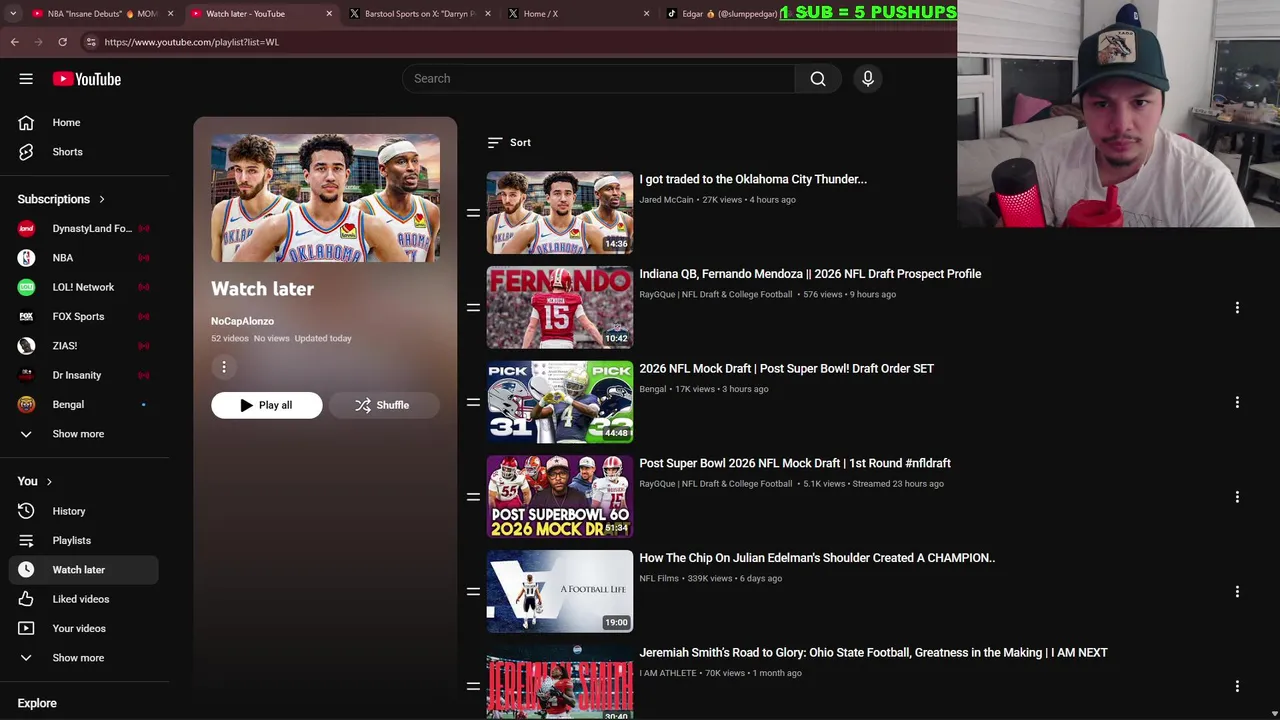The height and width of the screenshot is (720, 1280).
Task: Open the Post Superbowl 60 Mock Draft thumbnail
Action: point(560,496)
